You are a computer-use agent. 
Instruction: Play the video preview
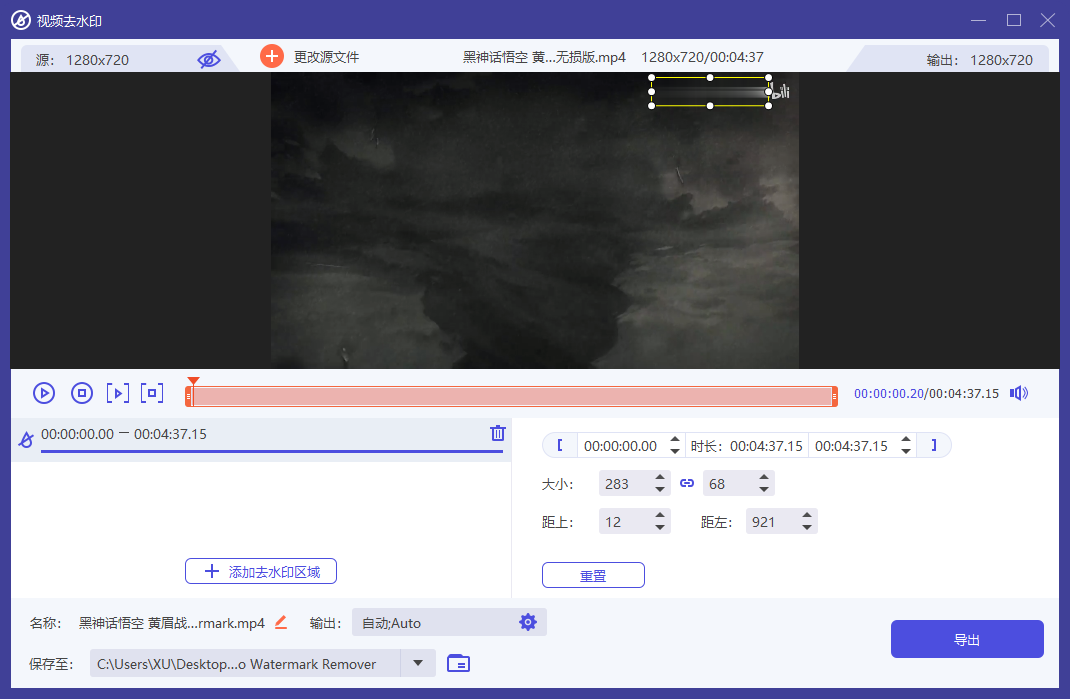tap(44, 393)
